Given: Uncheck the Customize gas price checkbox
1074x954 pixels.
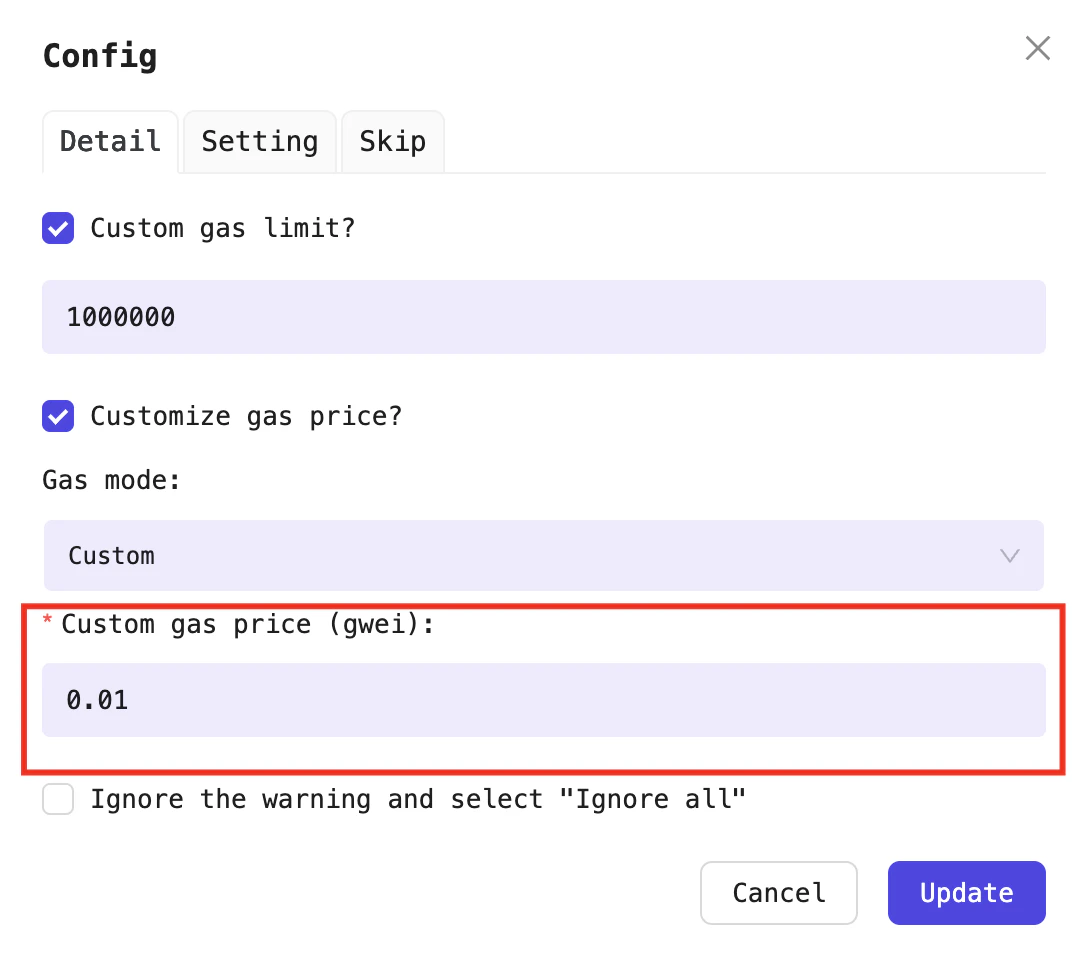Looking at the screenshot, I should tap(58, 416).
